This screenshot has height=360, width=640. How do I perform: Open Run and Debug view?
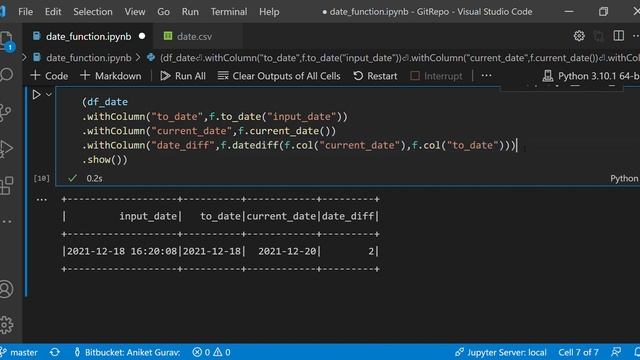(6, 149)
